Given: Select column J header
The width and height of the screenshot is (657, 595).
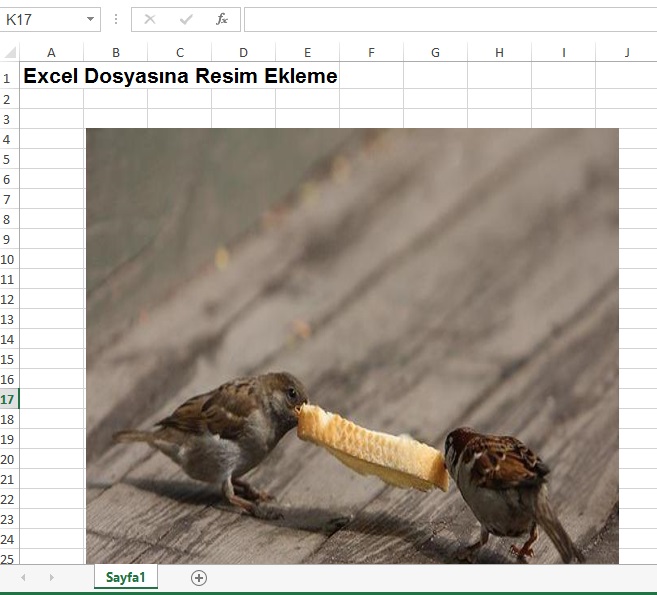Looking at the screenshot, I should point(626,52).
